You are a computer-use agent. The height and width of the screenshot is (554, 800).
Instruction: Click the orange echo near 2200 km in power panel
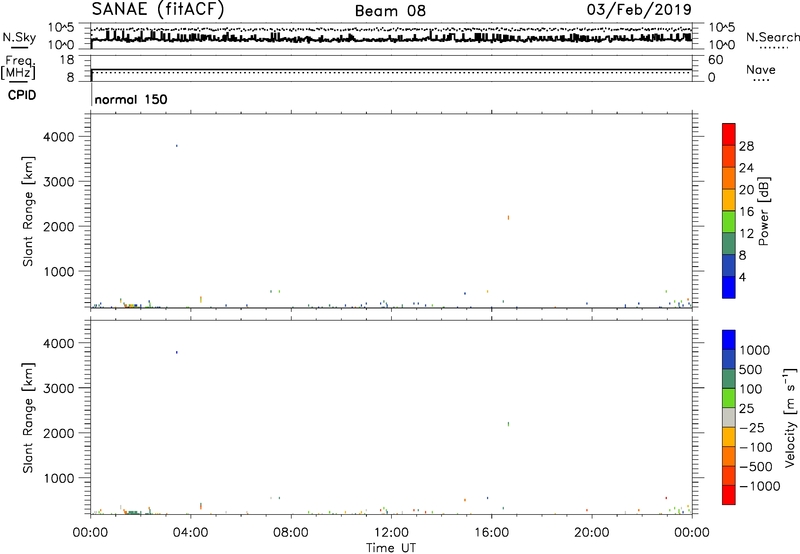pos(509,218)
